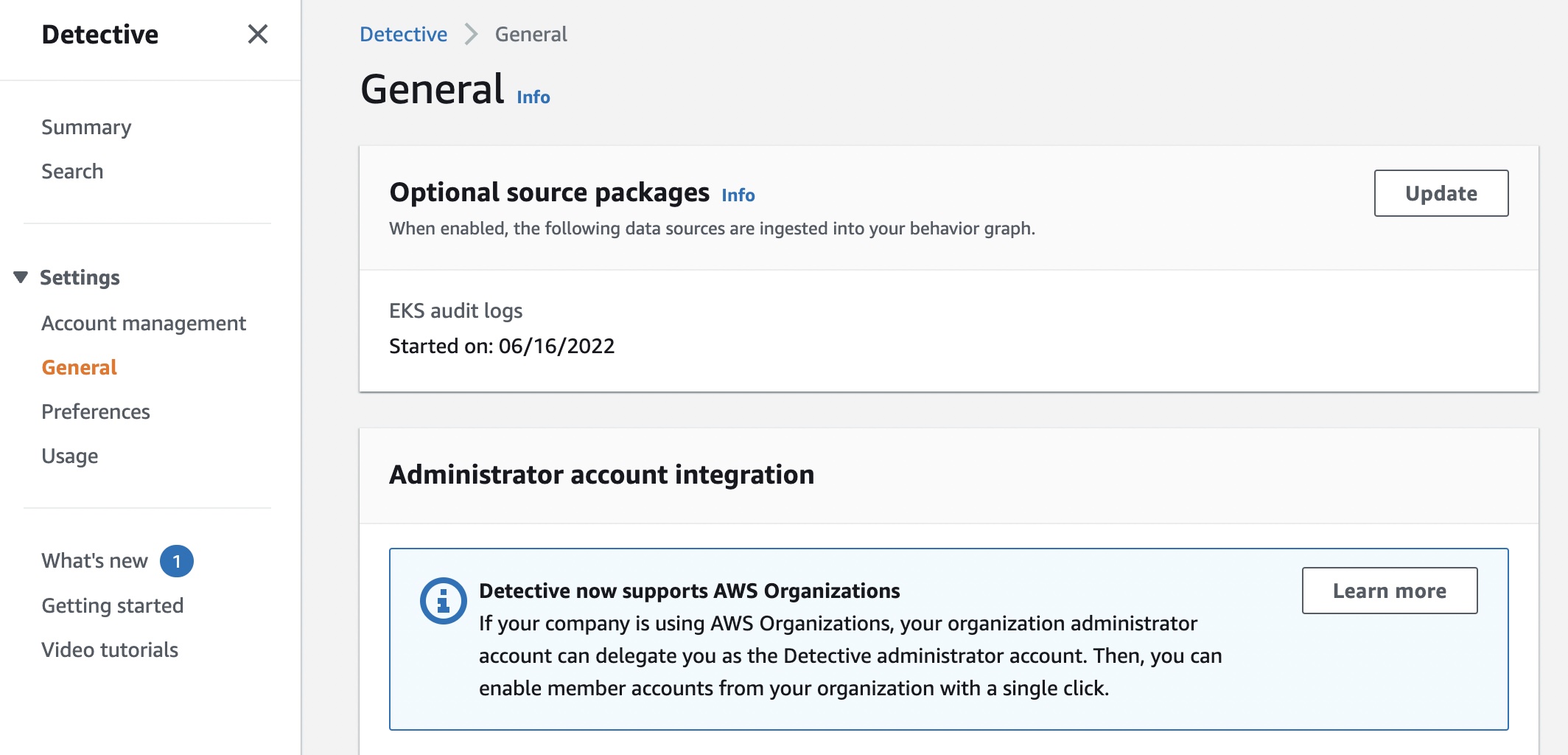Click the Started on: 06/16/2022 text
This screenshot has width=1568, height=755.
pyautogui.click(x=502, y=346)
